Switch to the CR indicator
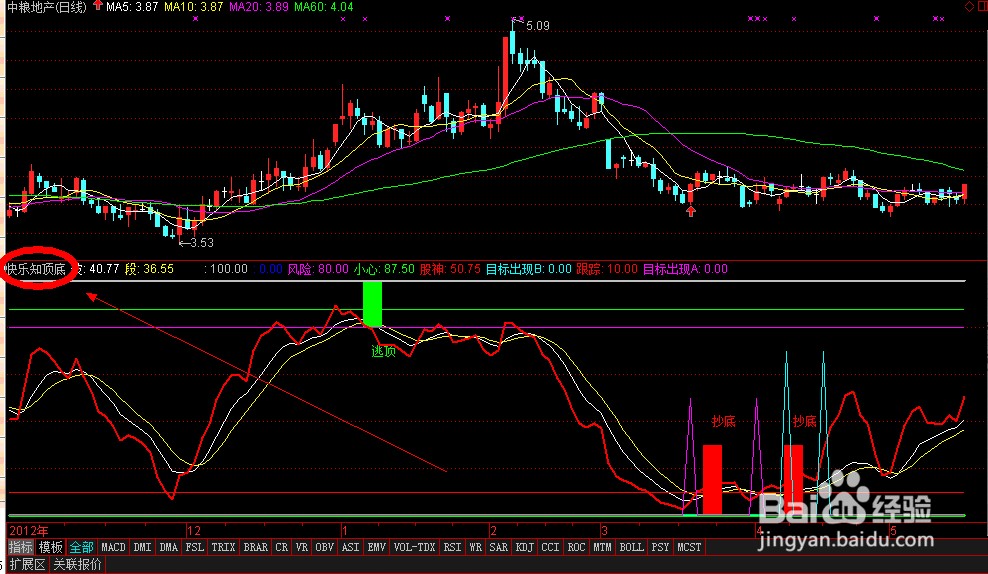Image resolution: width=988 pixels, height=574 pixels. tap(281, 547)
